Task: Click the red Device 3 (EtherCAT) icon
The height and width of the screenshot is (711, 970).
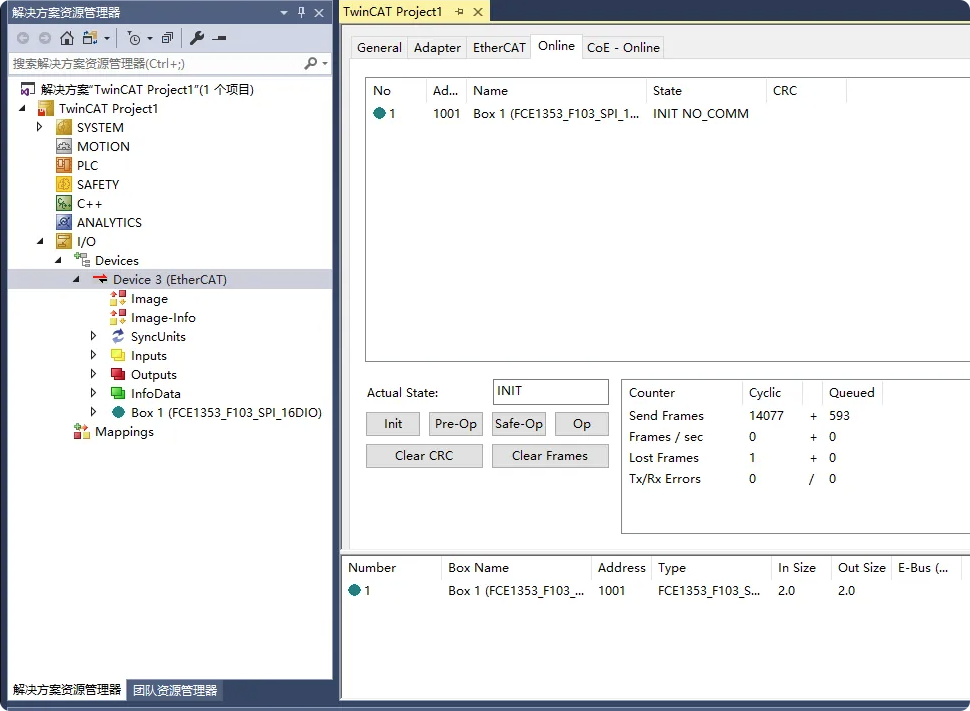Action: (100, 280)
